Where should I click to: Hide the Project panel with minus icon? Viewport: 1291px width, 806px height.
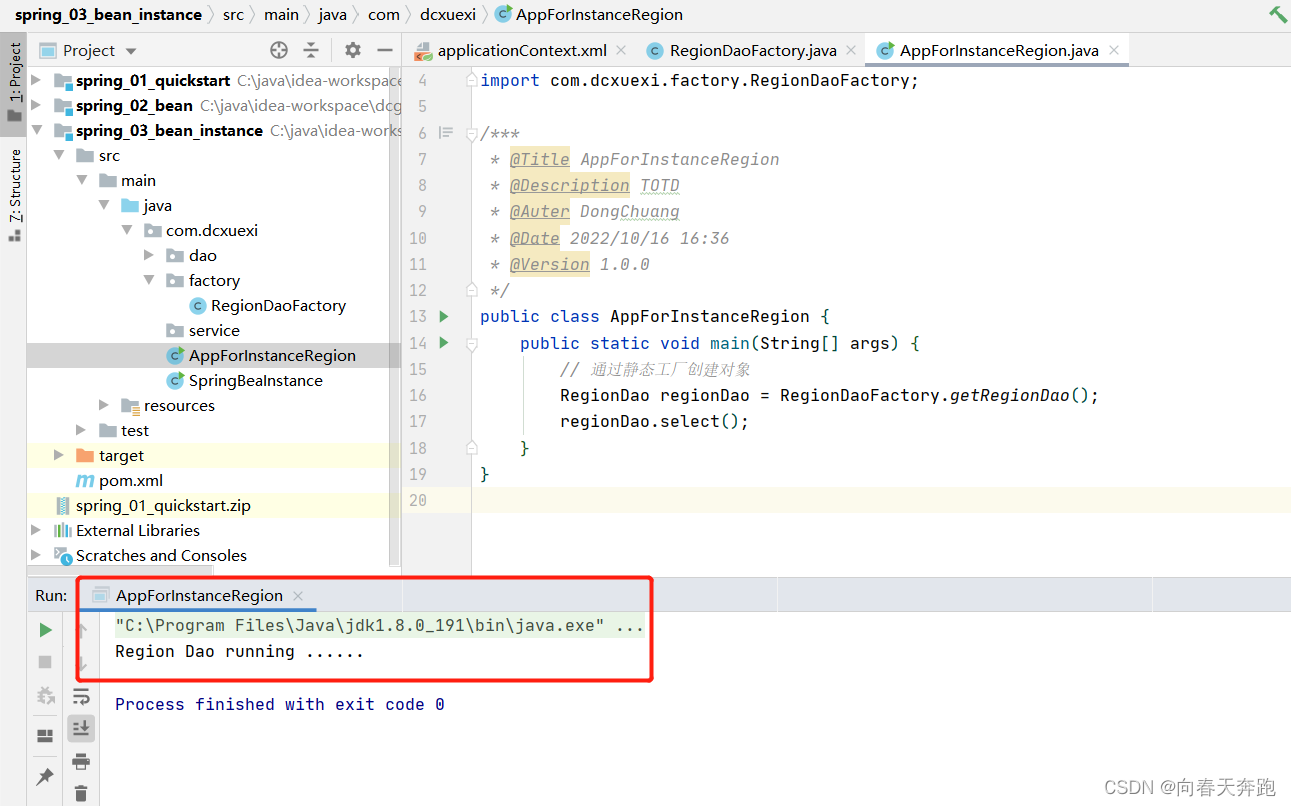(385, 50)
